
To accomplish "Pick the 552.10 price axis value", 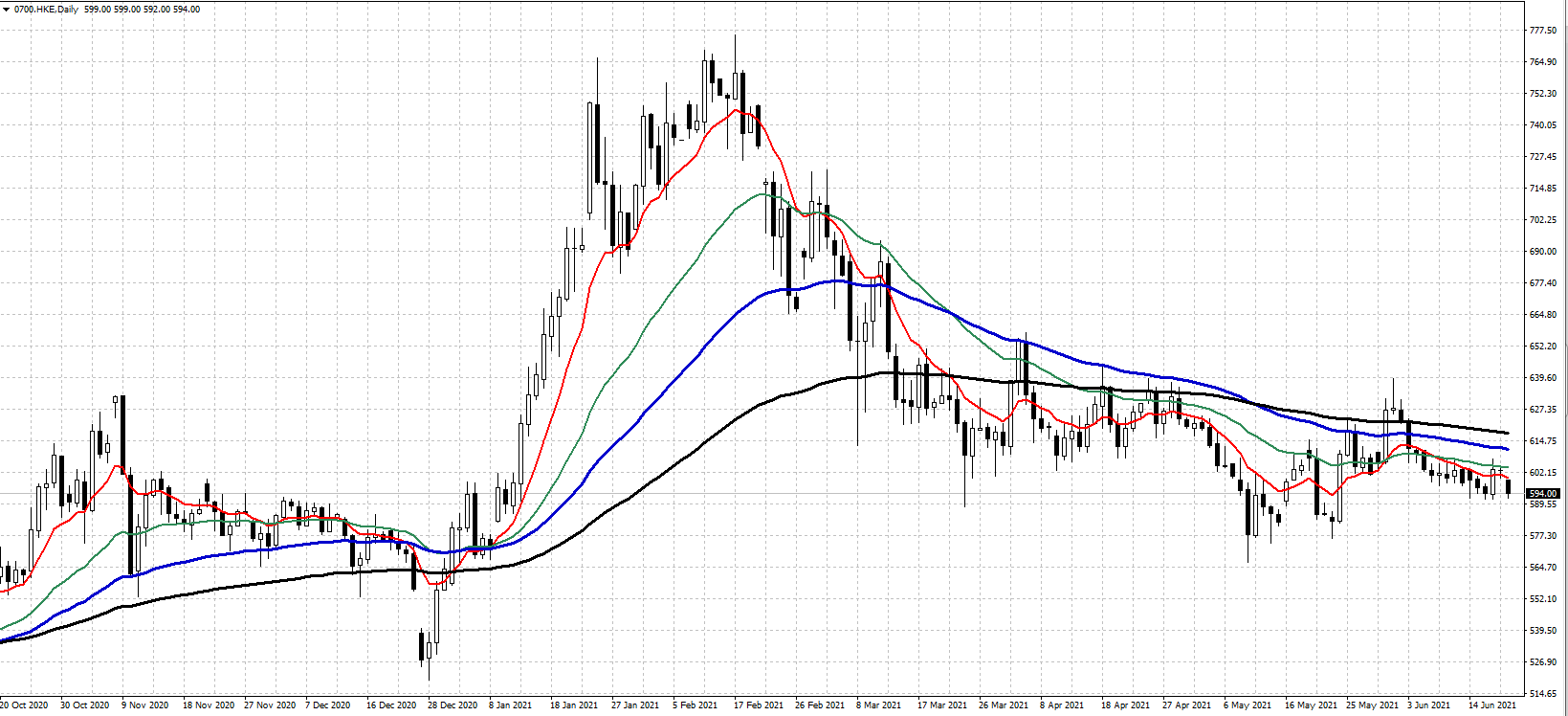I will pyautogui.click(x=1543, y=599).
